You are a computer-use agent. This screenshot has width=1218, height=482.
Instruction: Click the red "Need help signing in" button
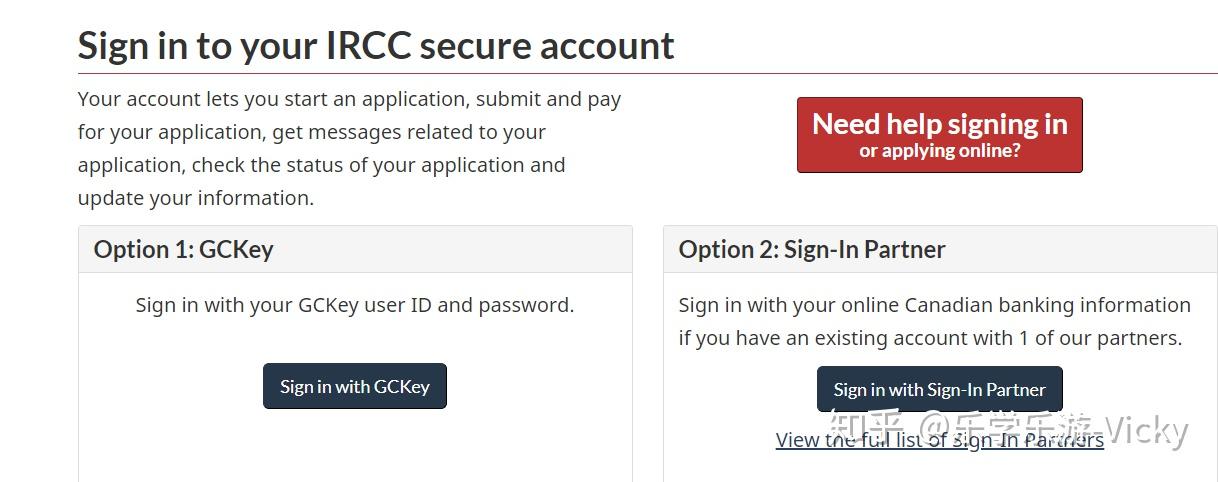(x=939, y=135)
